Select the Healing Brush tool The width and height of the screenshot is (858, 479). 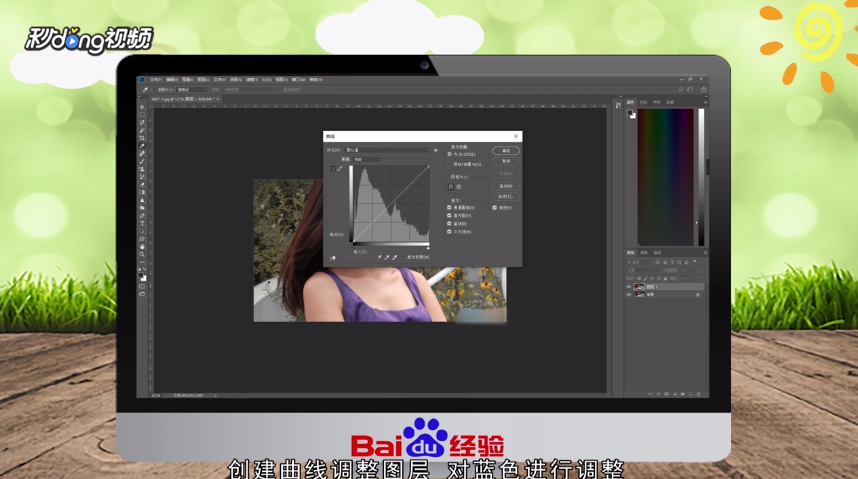(142, 153)
